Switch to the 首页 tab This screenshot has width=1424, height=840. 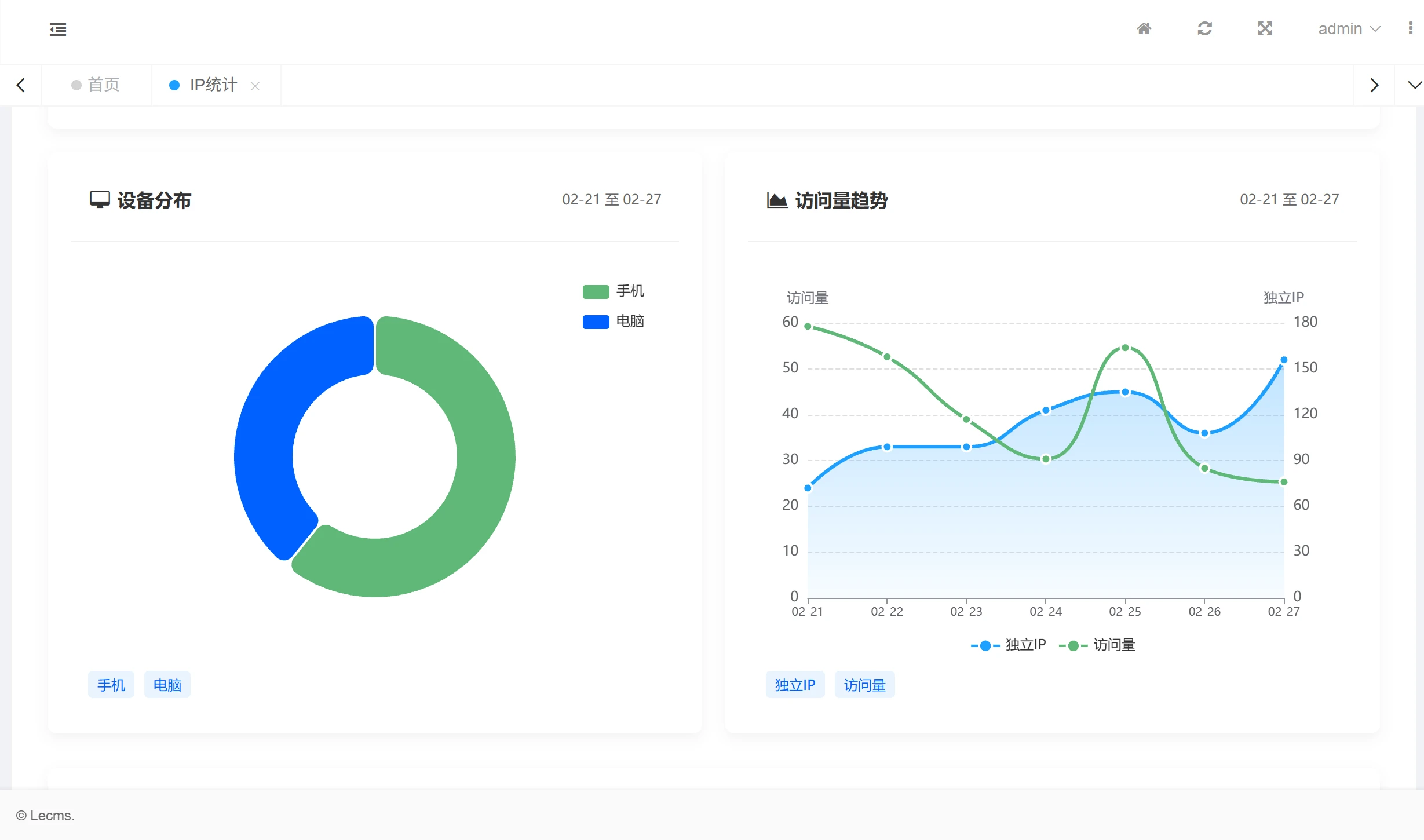(x=96, y=85)
